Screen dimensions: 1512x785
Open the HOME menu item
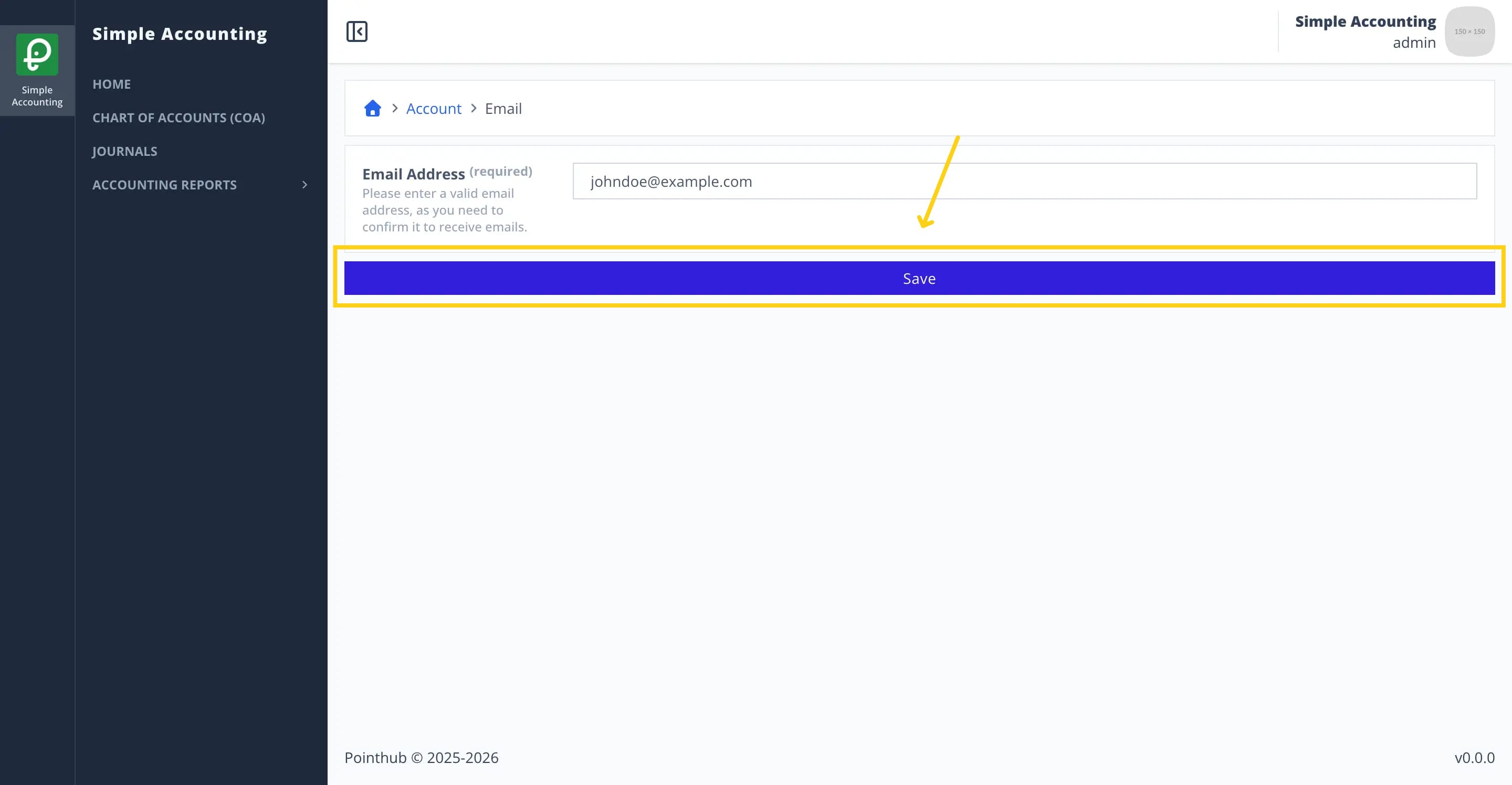(x=111, y=84)
